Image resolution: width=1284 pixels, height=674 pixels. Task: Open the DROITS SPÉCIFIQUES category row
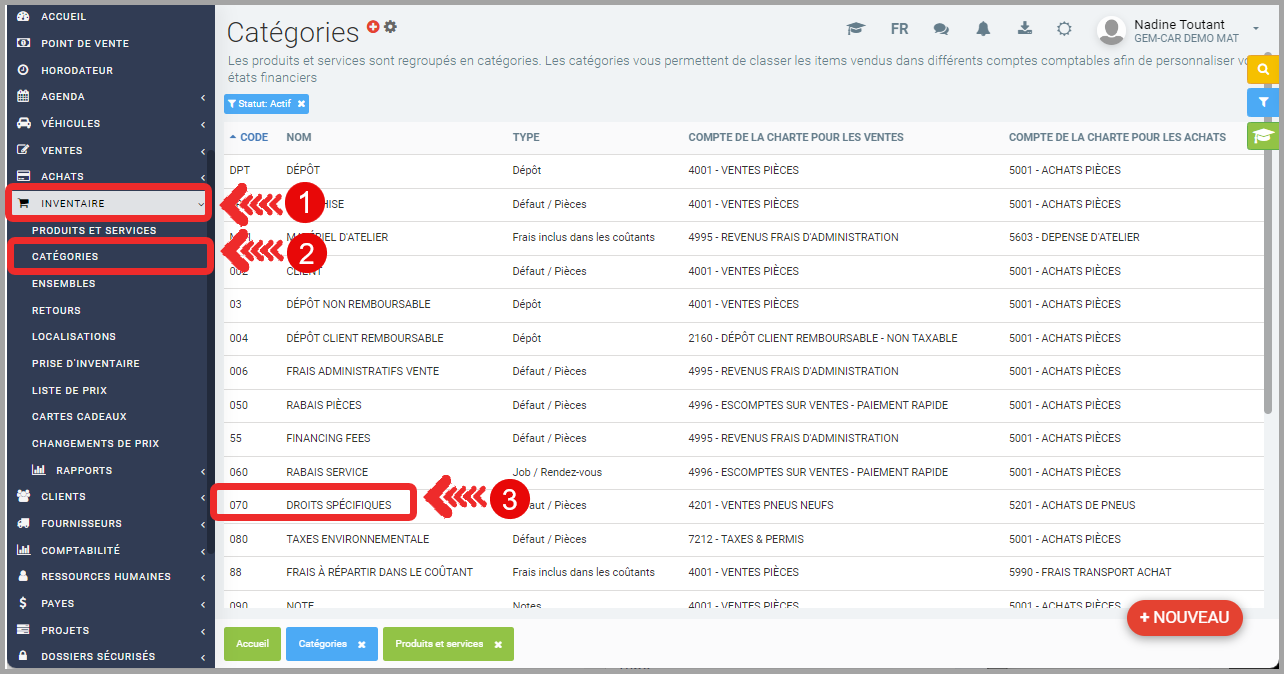[338, 505]
